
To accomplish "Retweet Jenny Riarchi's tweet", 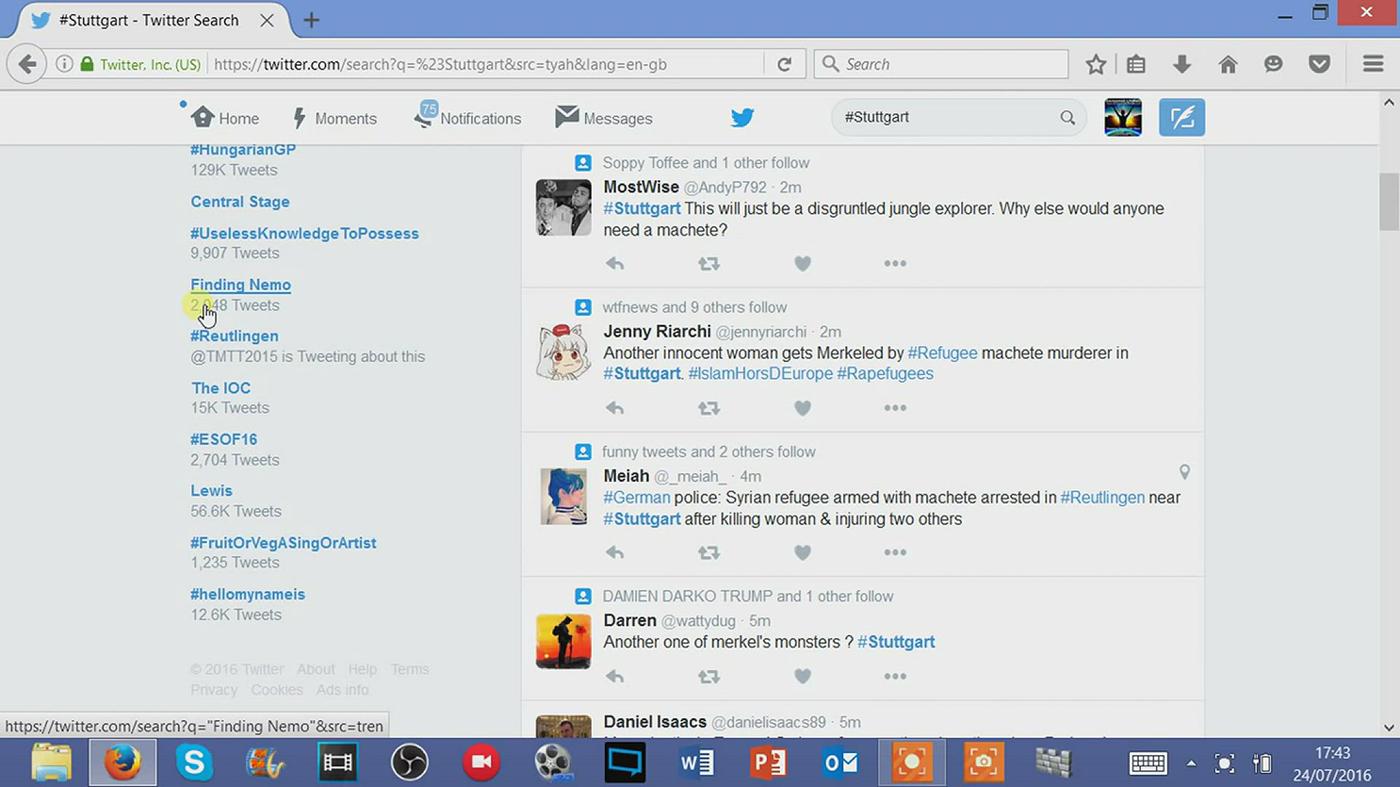I will [x=708, y=408].
